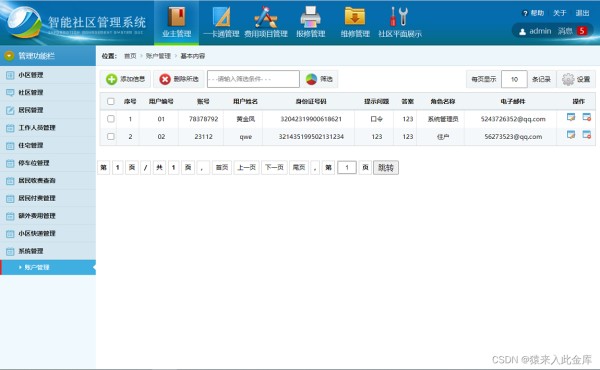600x370 pixels.
Task: Click the 系统管理员 role cell
Action: [443, 119]
